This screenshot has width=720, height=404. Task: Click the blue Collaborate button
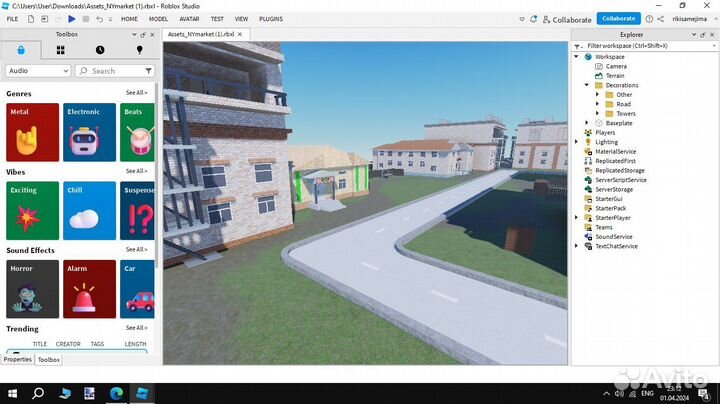coord(618,18)
